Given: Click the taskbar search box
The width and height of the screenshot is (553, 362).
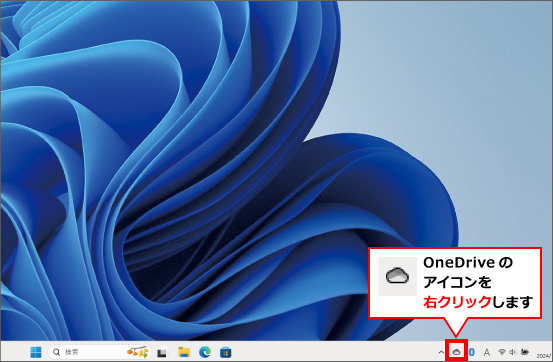Looking at the screenshot, I should (x=99, y=352).
